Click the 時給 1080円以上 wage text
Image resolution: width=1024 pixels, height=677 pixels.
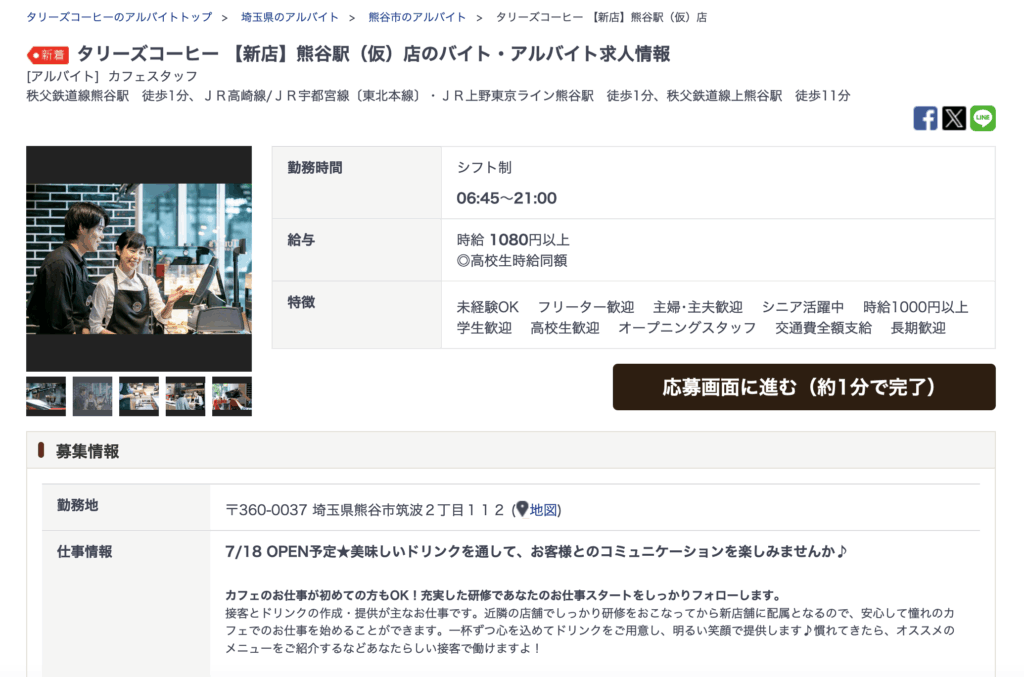[x=513, y=240]
